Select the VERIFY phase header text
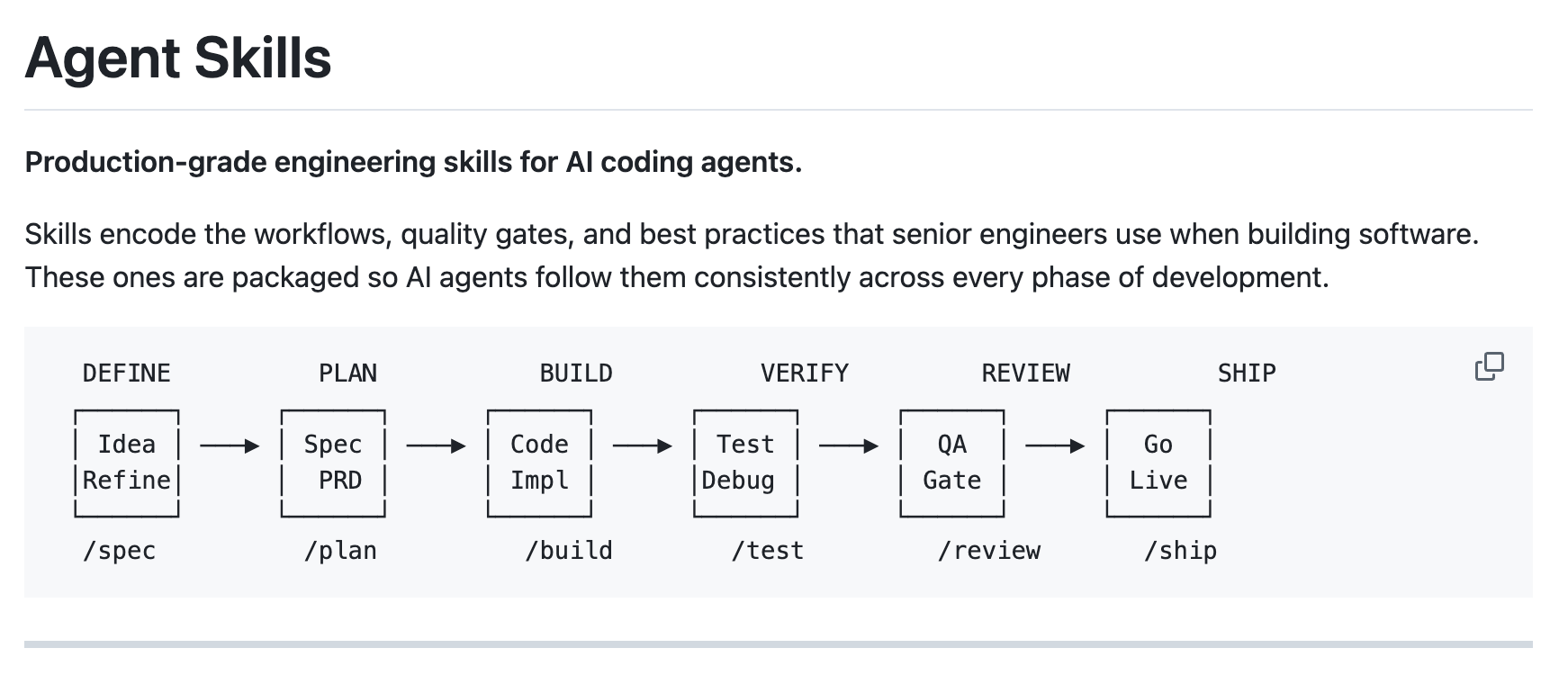 coord(805,371)
